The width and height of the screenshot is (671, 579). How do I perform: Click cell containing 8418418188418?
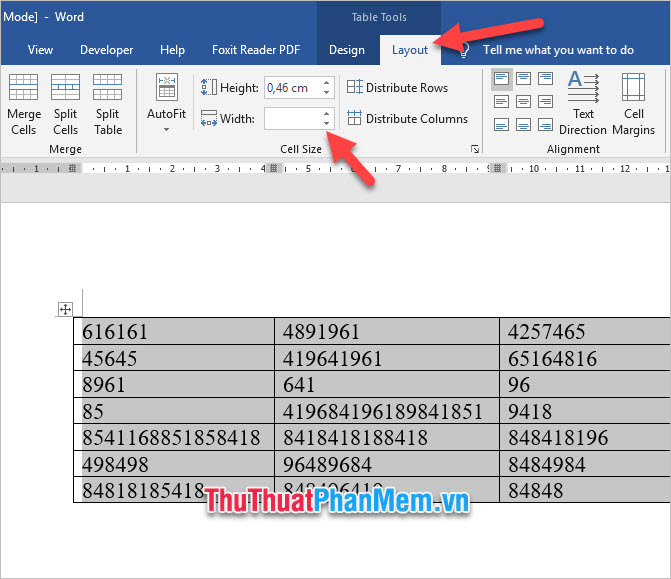(x=387, y=437)
